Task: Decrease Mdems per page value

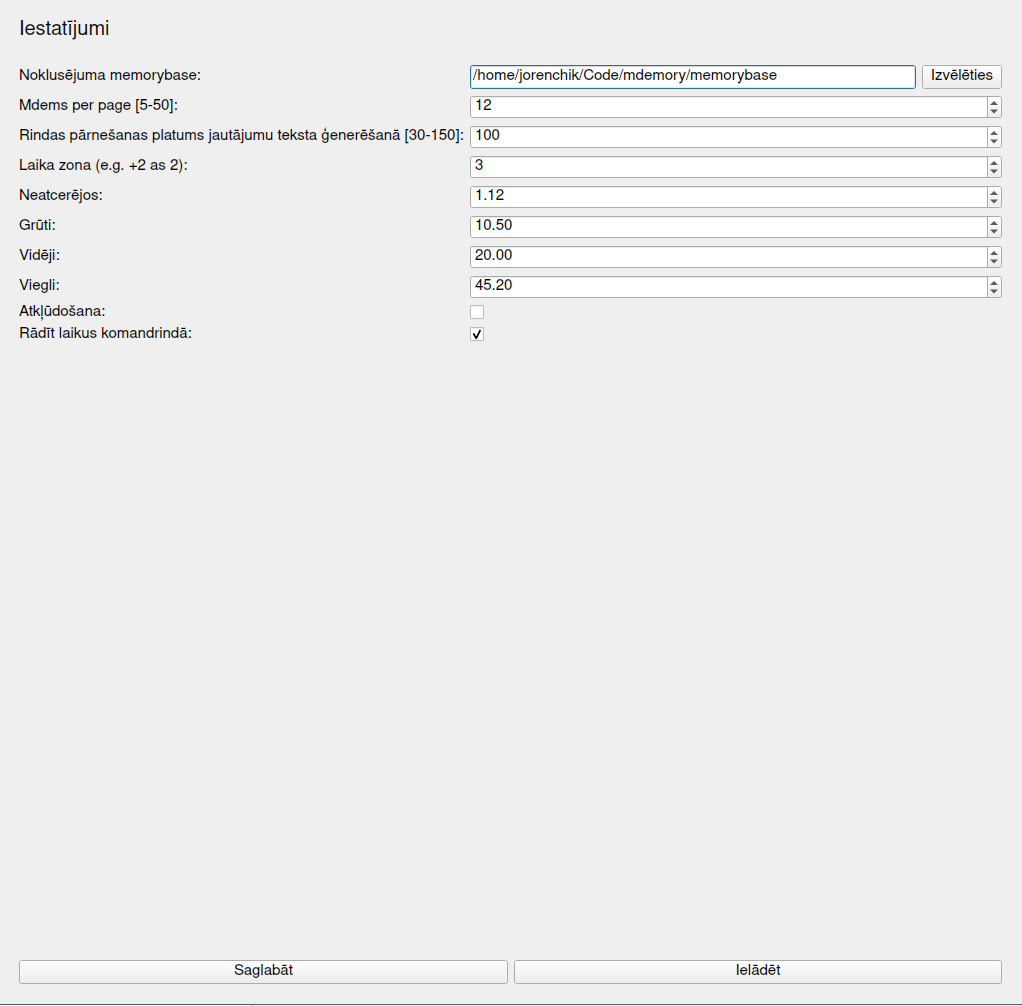Action: coord(993,112)
